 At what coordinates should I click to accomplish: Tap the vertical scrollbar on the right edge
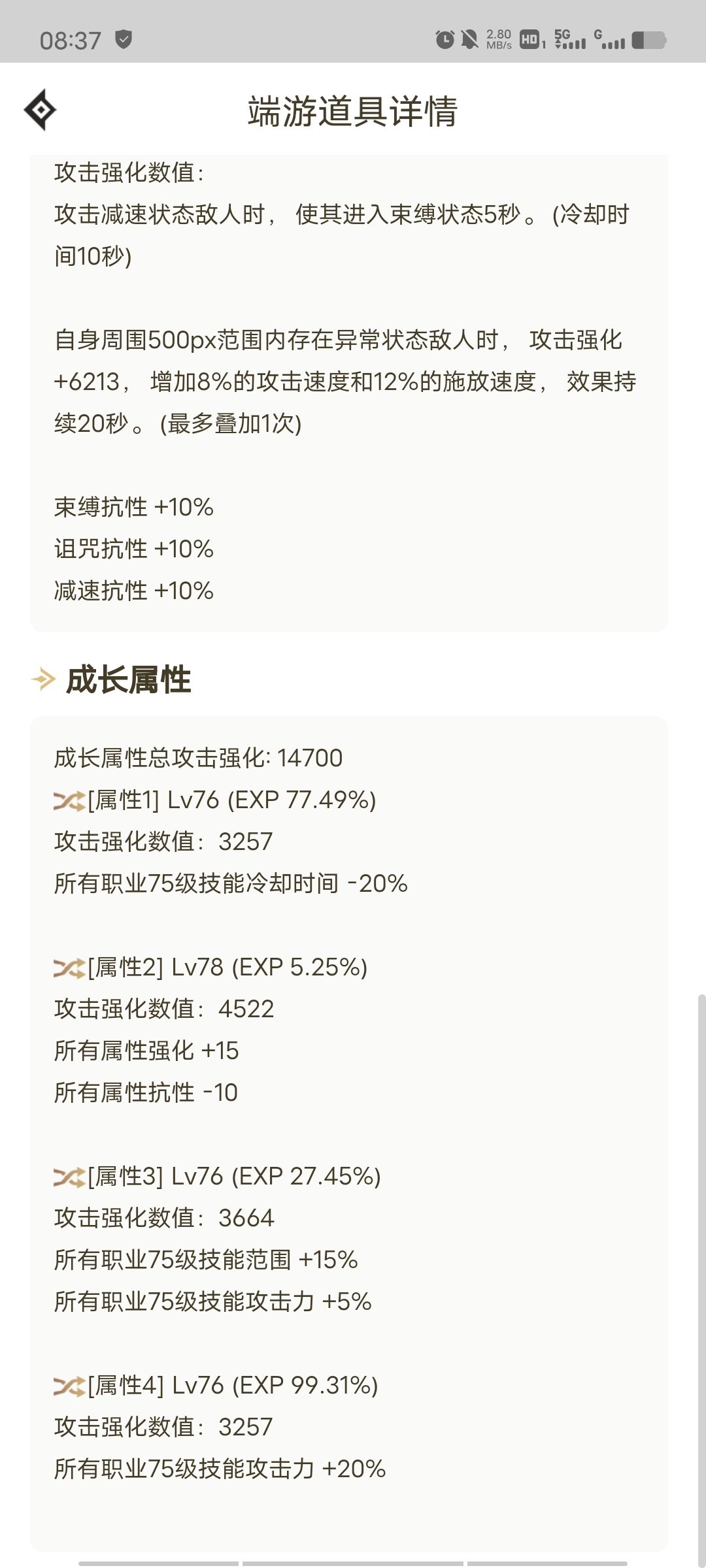pyautogui.click(x=701, y=1281)
